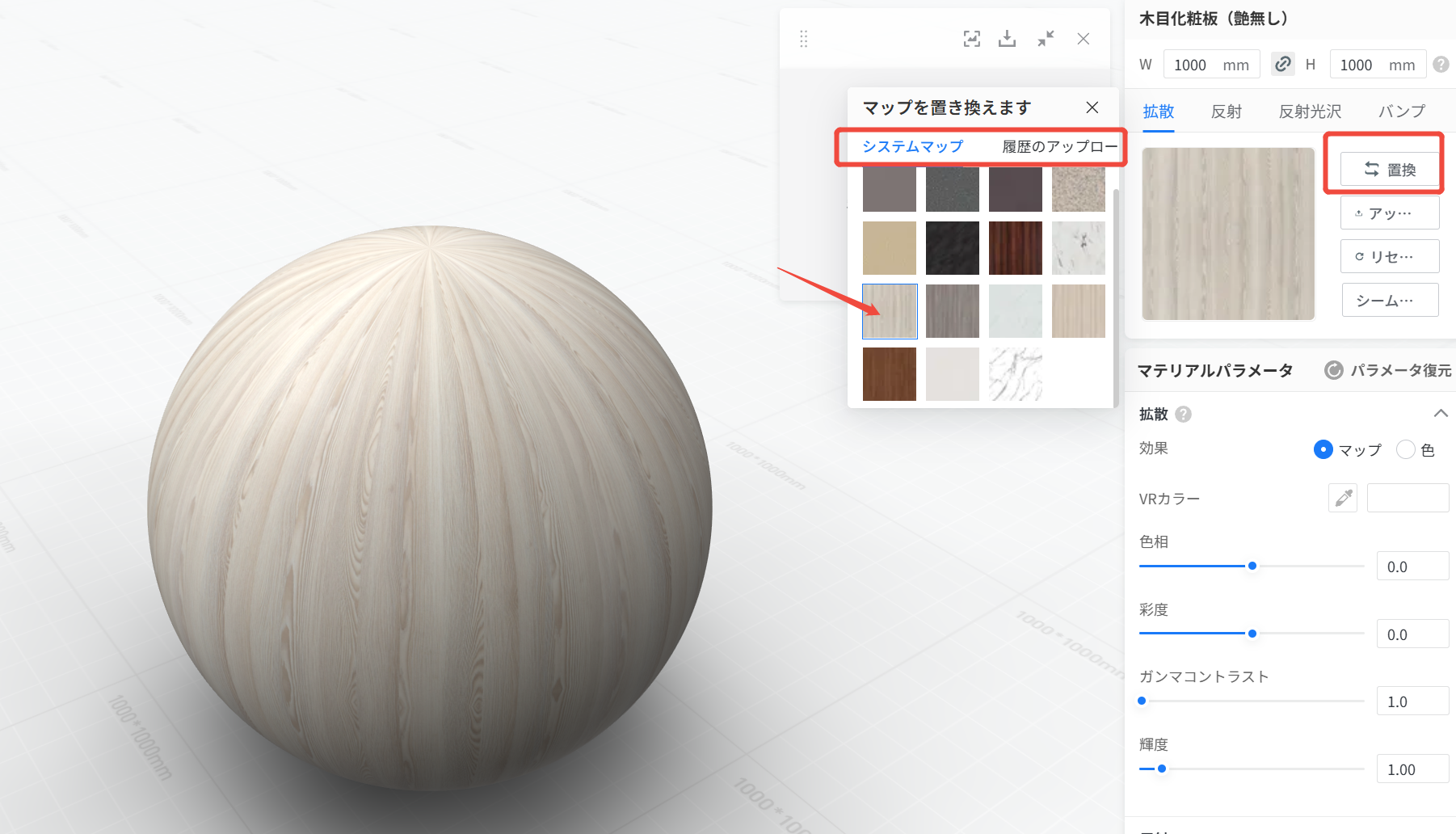Grab the dotted drag handle icon

point(803,39)
